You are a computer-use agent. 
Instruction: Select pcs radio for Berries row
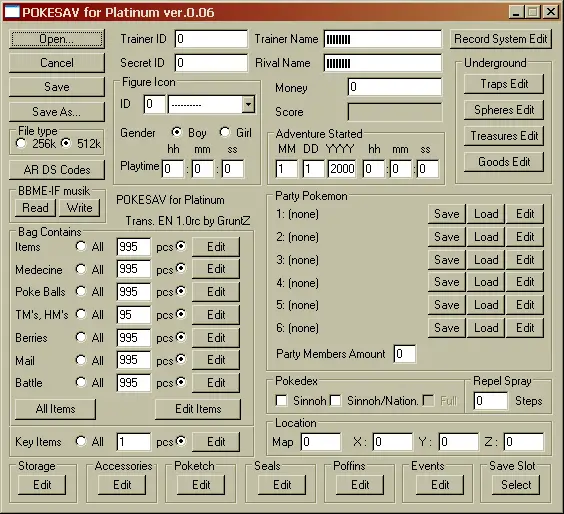[x=181, y=337]
